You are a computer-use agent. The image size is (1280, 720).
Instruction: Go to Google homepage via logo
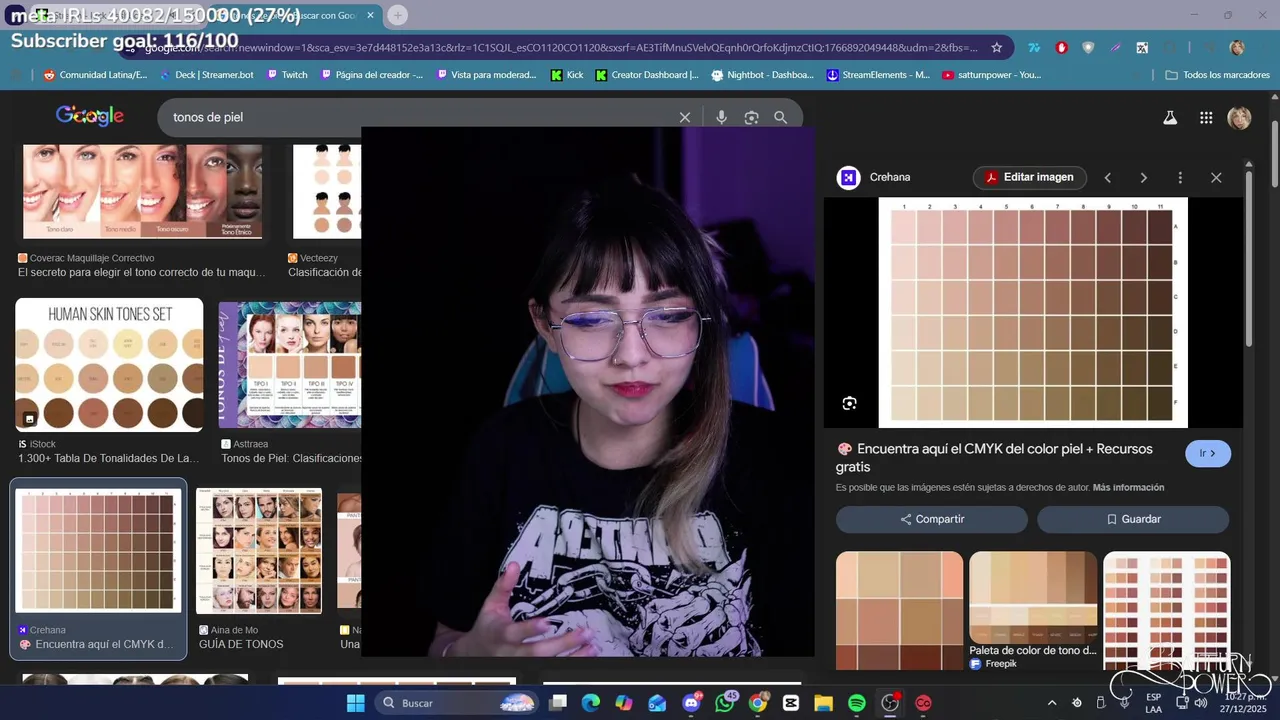[x=90, y=116]
